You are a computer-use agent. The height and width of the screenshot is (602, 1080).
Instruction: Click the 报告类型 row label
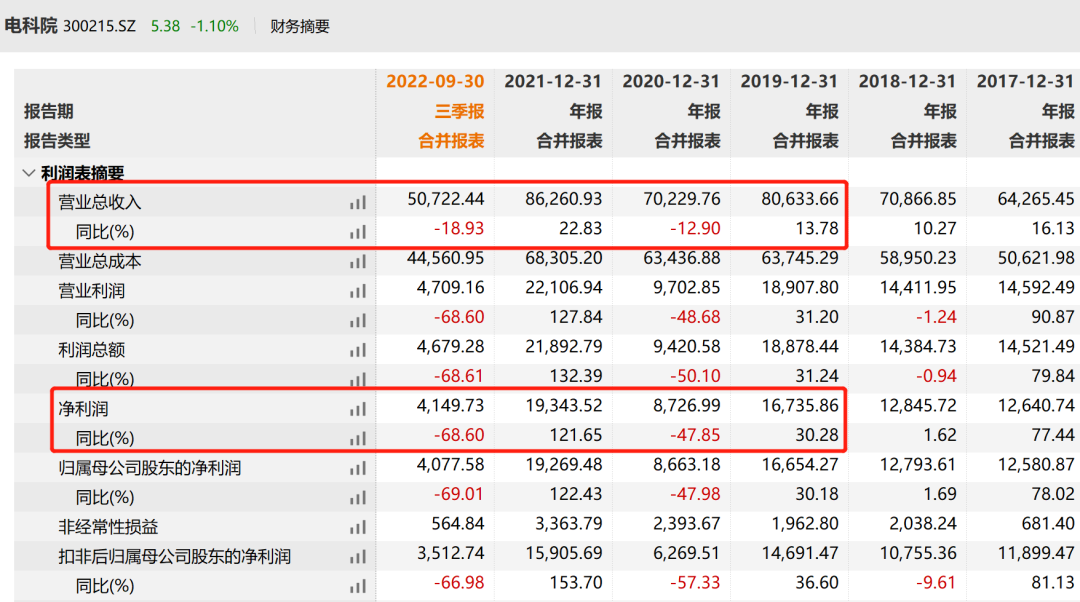click(x=56, y=141)
